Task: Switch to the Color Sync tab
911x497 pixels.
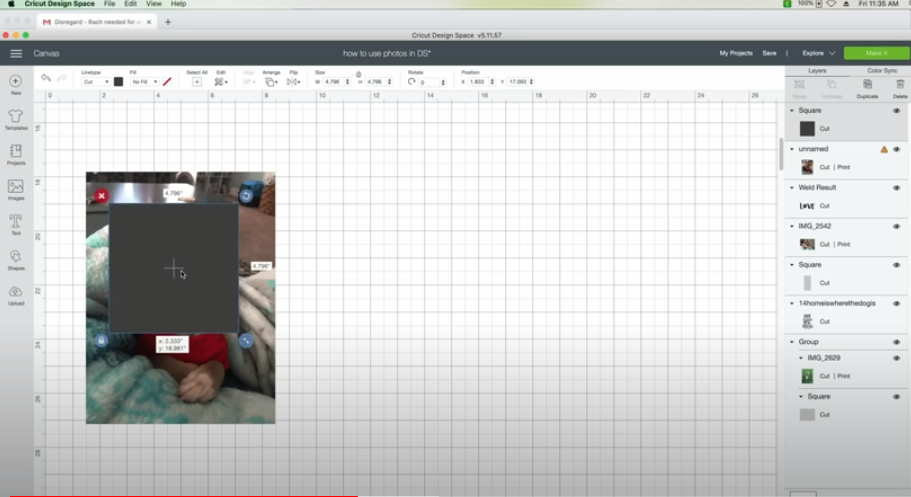Action: (882, 70)
